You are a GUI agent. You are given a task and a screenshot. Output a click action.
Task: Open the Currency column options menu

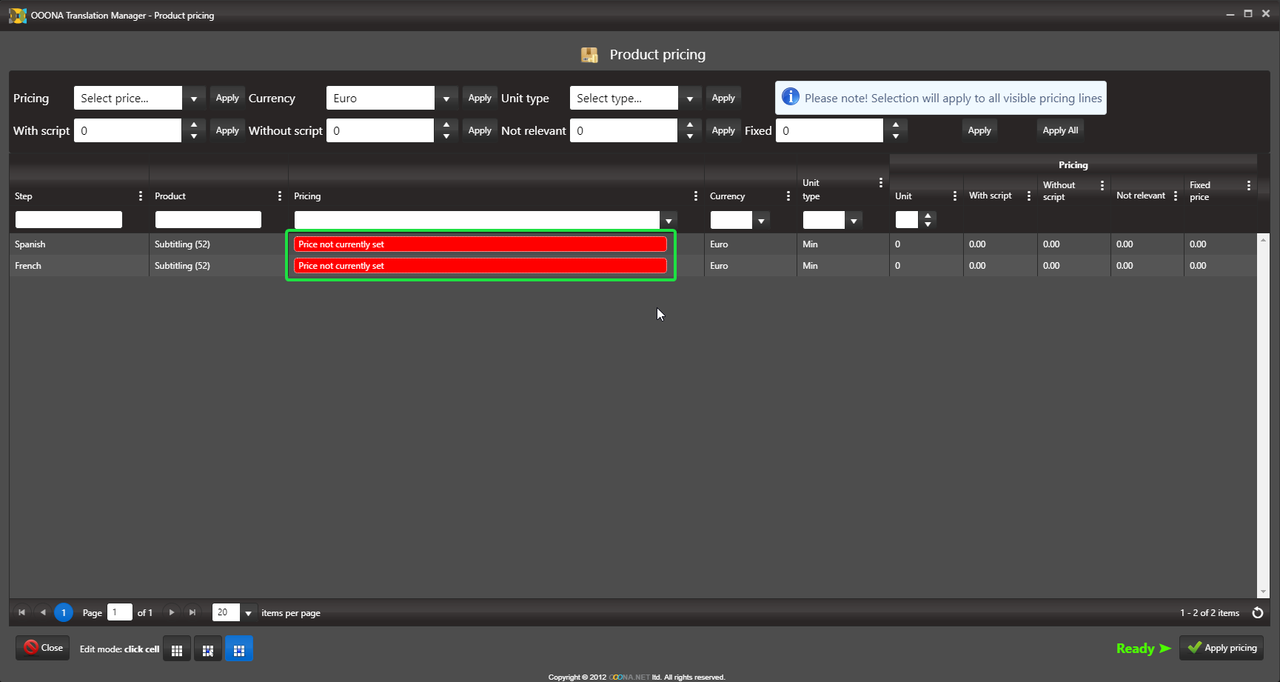click(x=788, y=196)
